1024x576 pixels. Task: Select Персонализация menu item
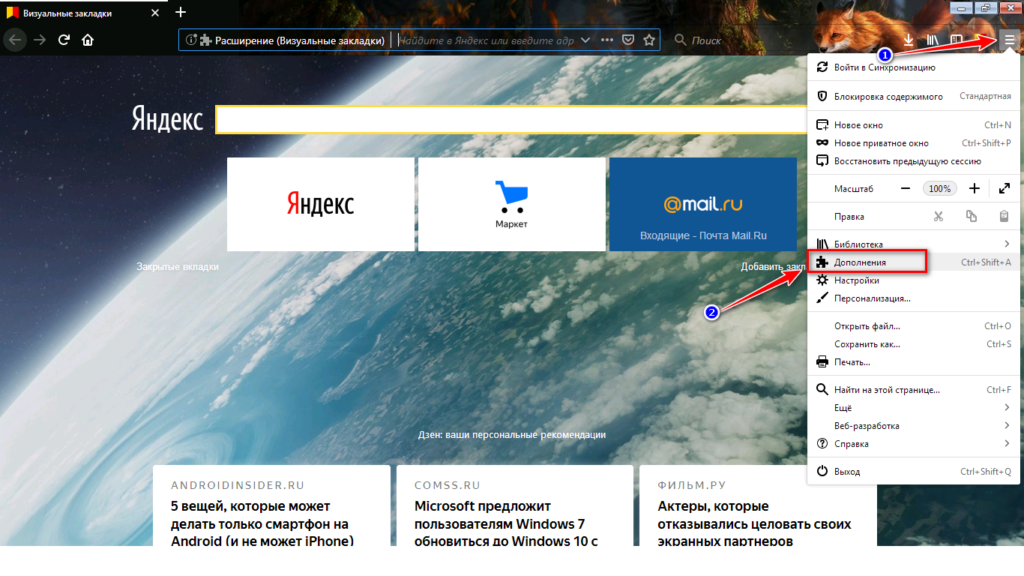coord(913,298)
